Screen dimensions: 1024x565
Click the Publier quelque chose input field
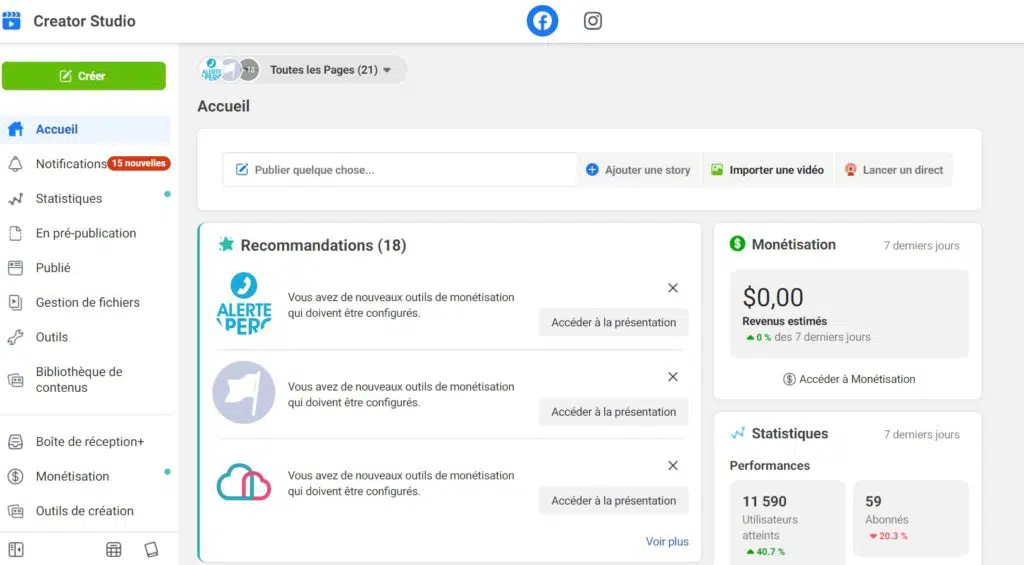pos(400,170)
